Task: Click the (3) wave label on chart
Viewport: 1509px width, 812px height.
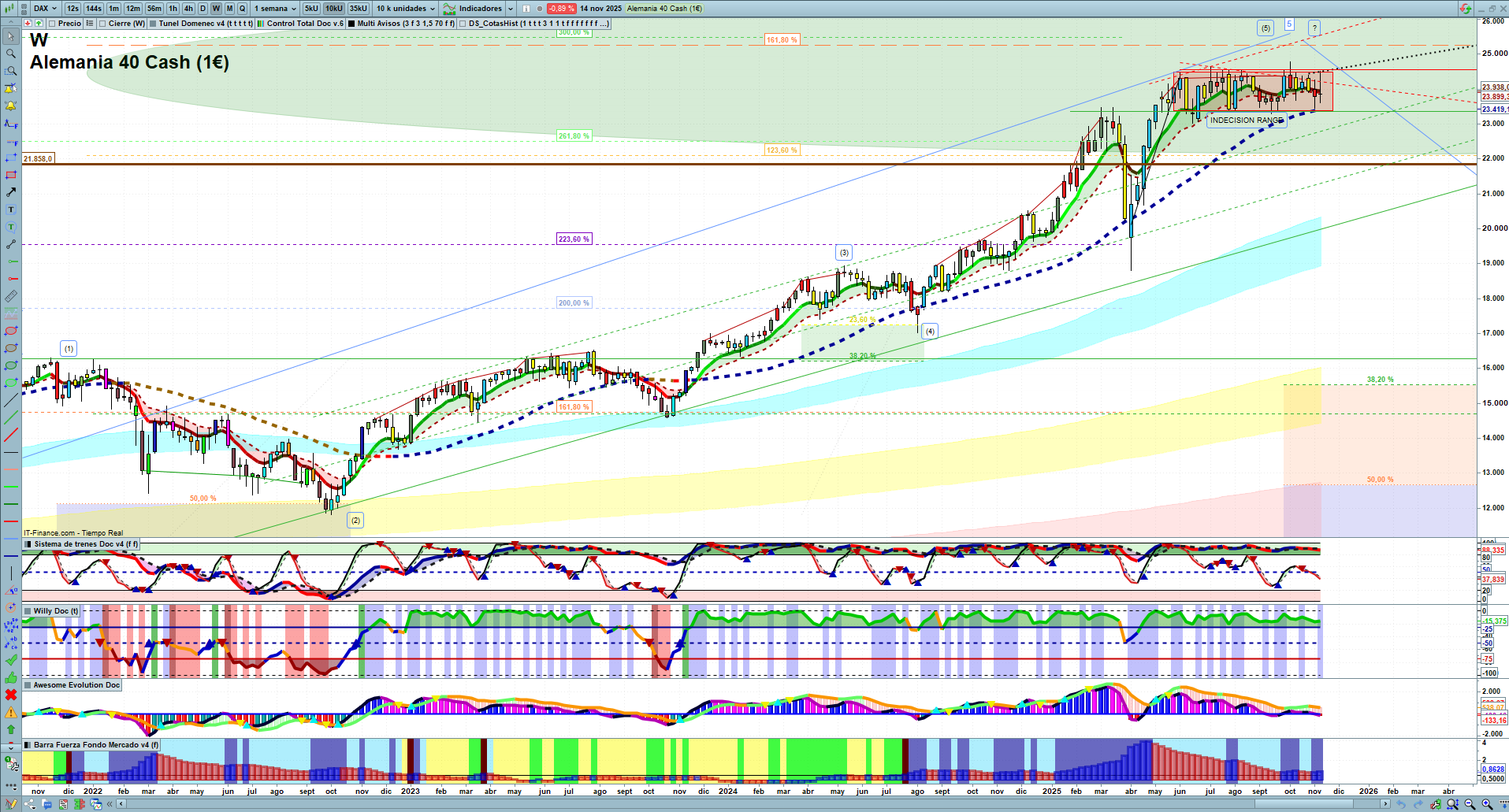Action: (x=844, y=253)
